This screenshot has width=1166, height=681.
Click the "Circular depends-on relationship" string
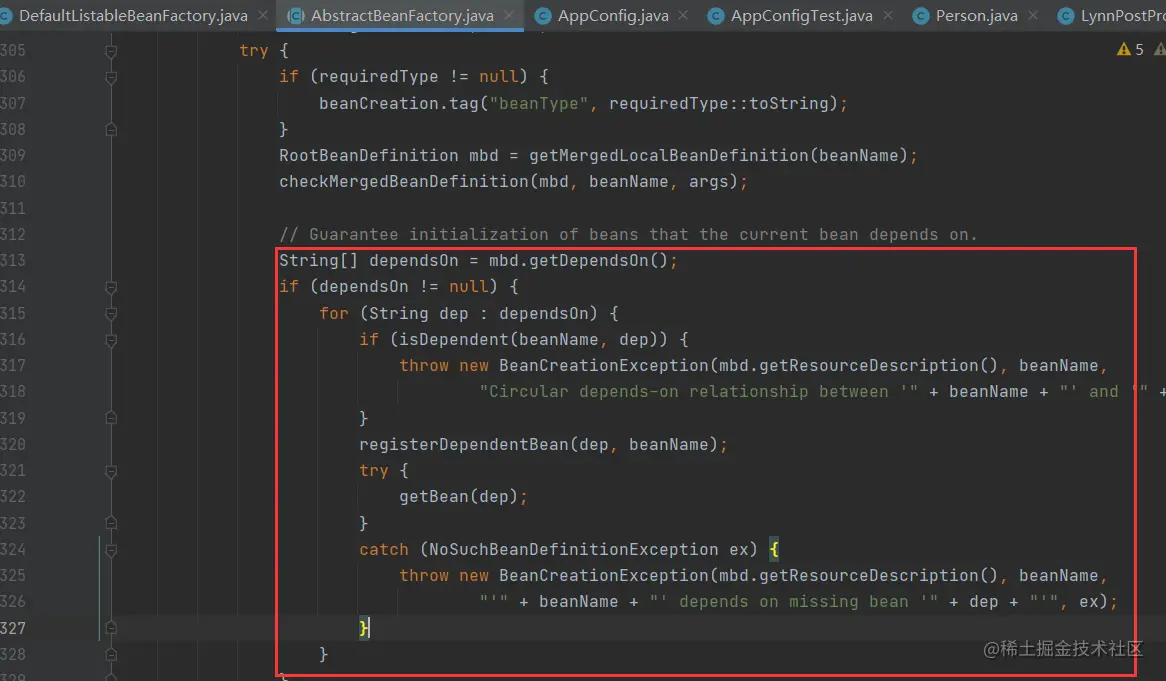pos(698,391)
